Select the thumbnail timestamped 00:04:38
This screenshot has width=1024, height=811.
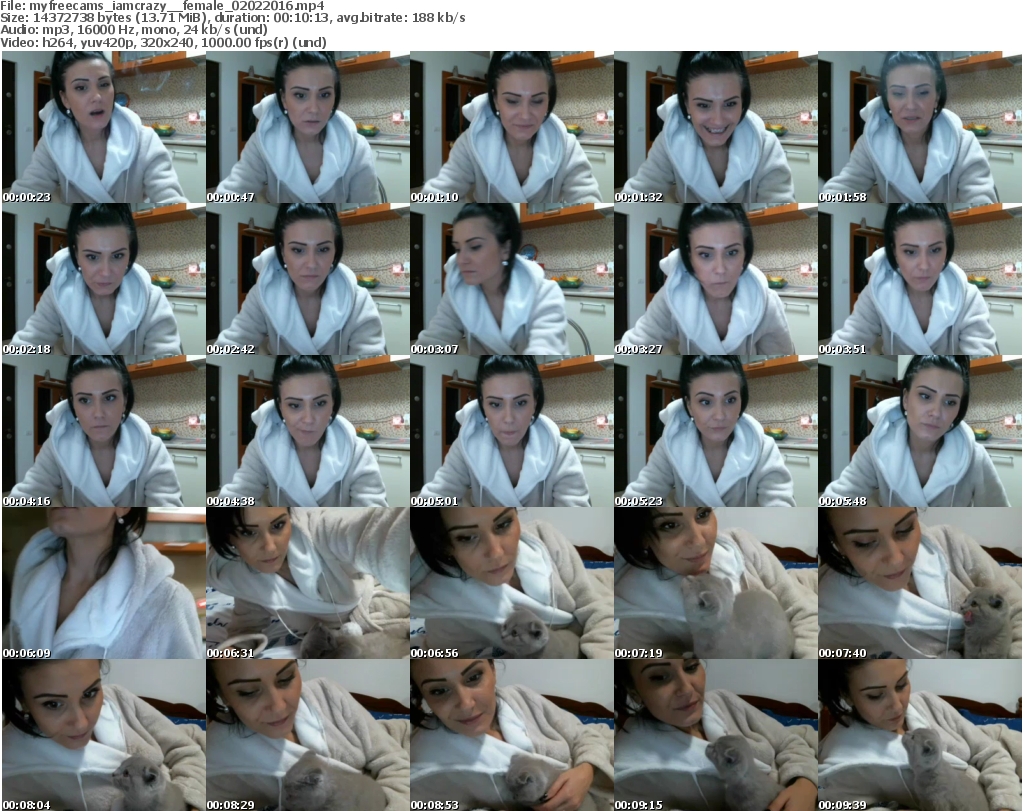[x=308, y=432]
